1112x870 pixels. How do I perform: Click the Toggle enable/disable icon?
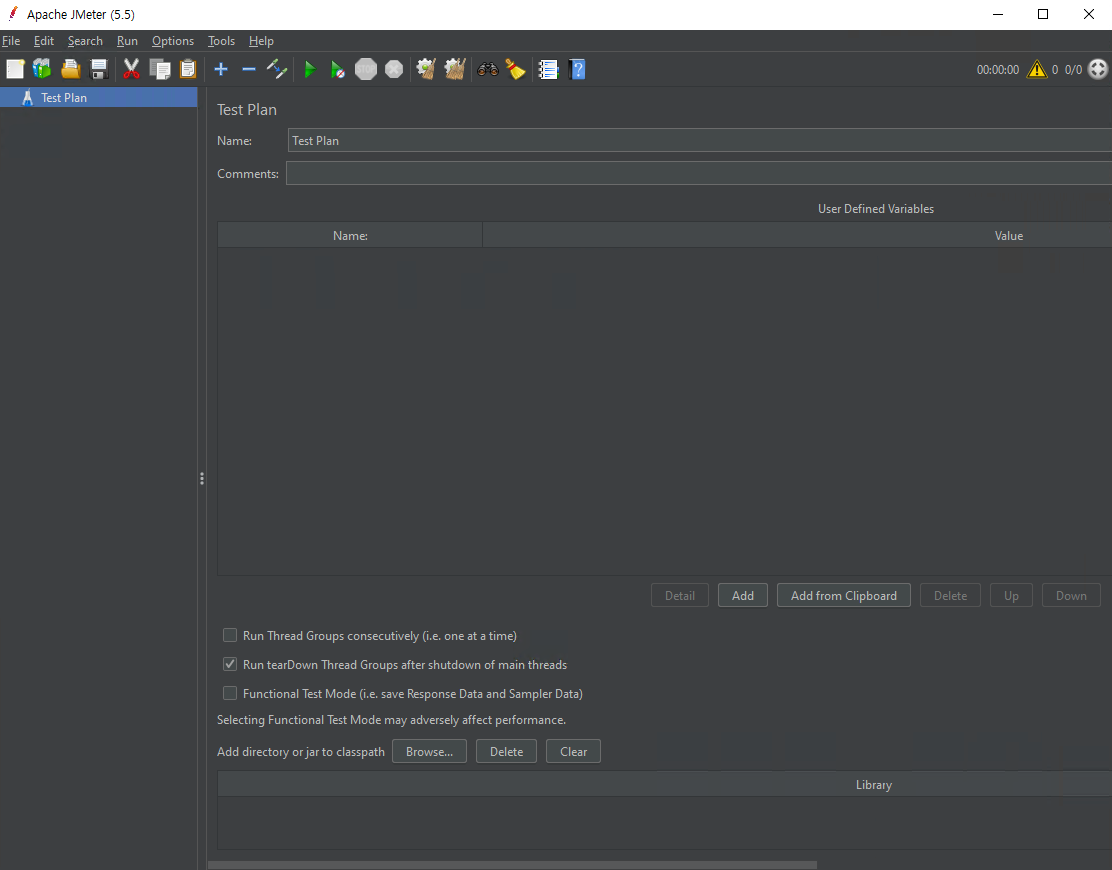(x=277, y=69)
